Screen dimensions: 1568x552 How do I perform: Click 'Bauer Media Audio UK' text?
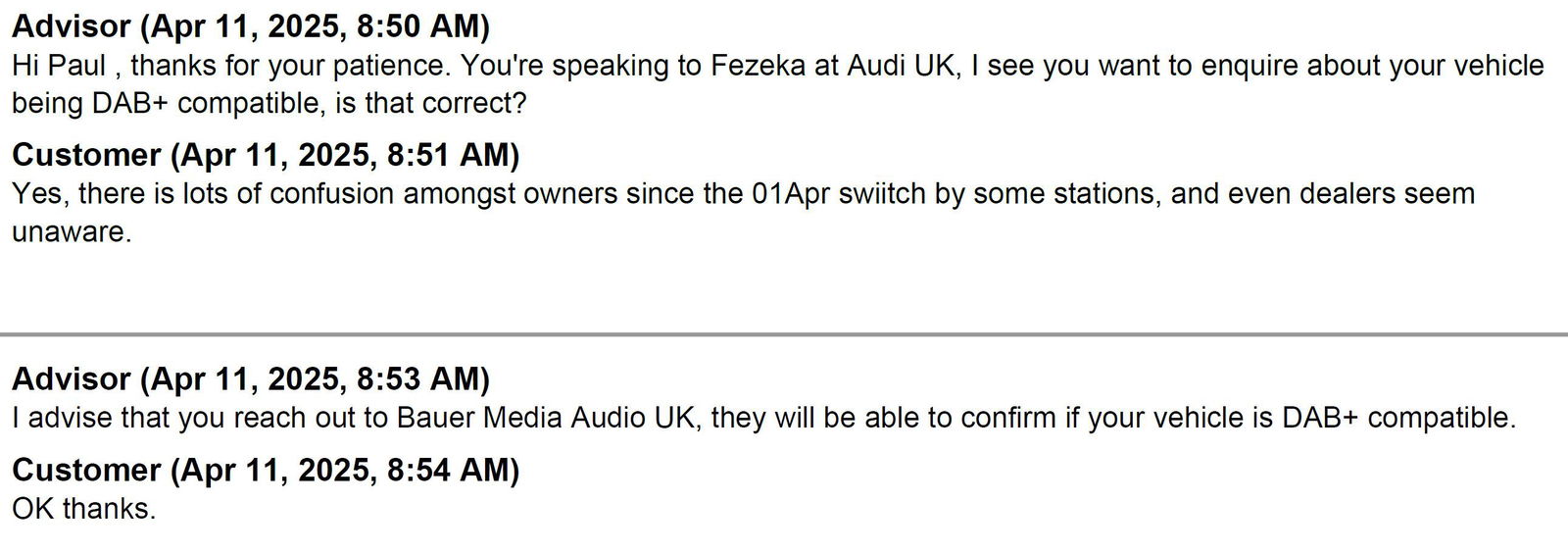[x=550, y=419]
